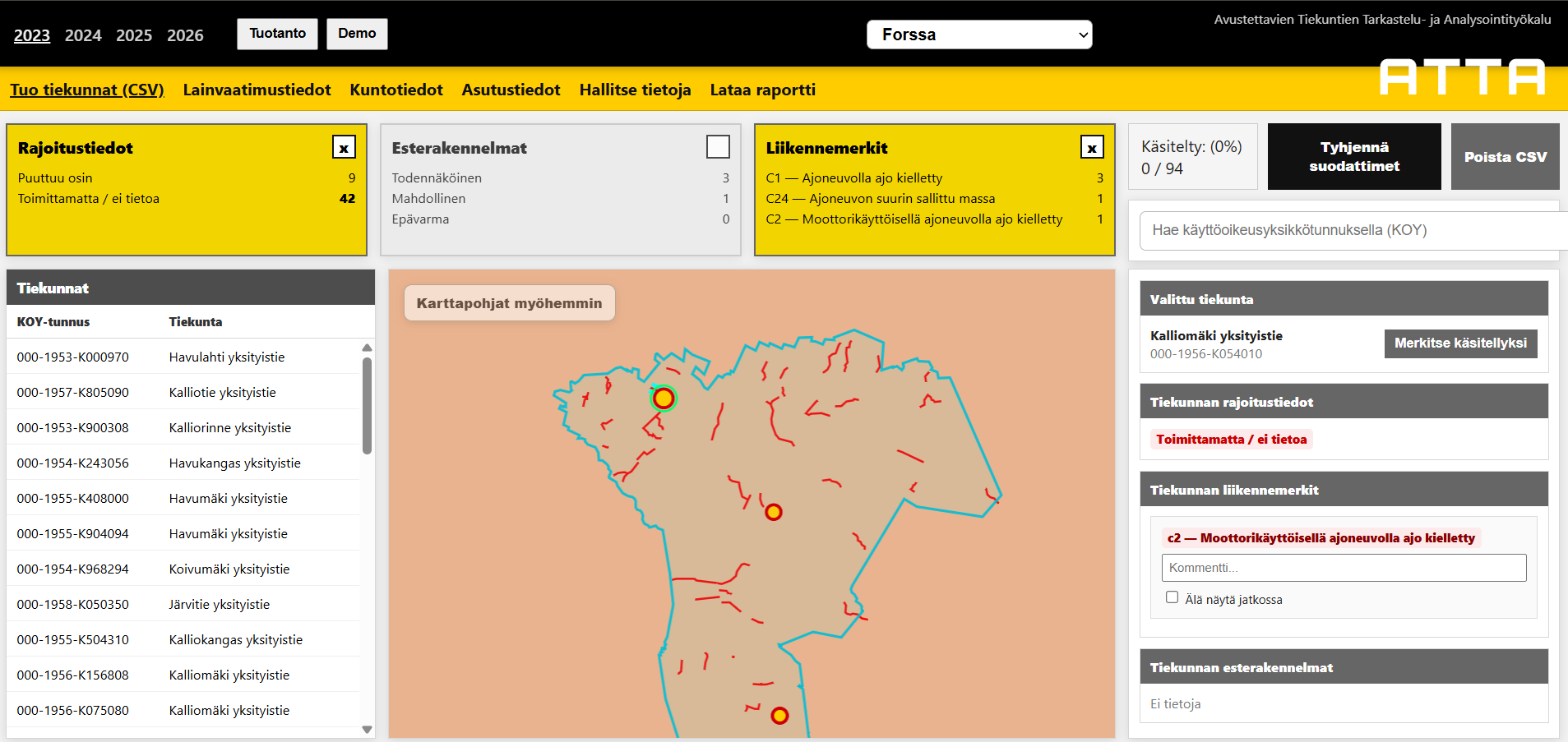The image size is (1568, 742).
Task: Switch to year 2025
Action: pos(134,35)
